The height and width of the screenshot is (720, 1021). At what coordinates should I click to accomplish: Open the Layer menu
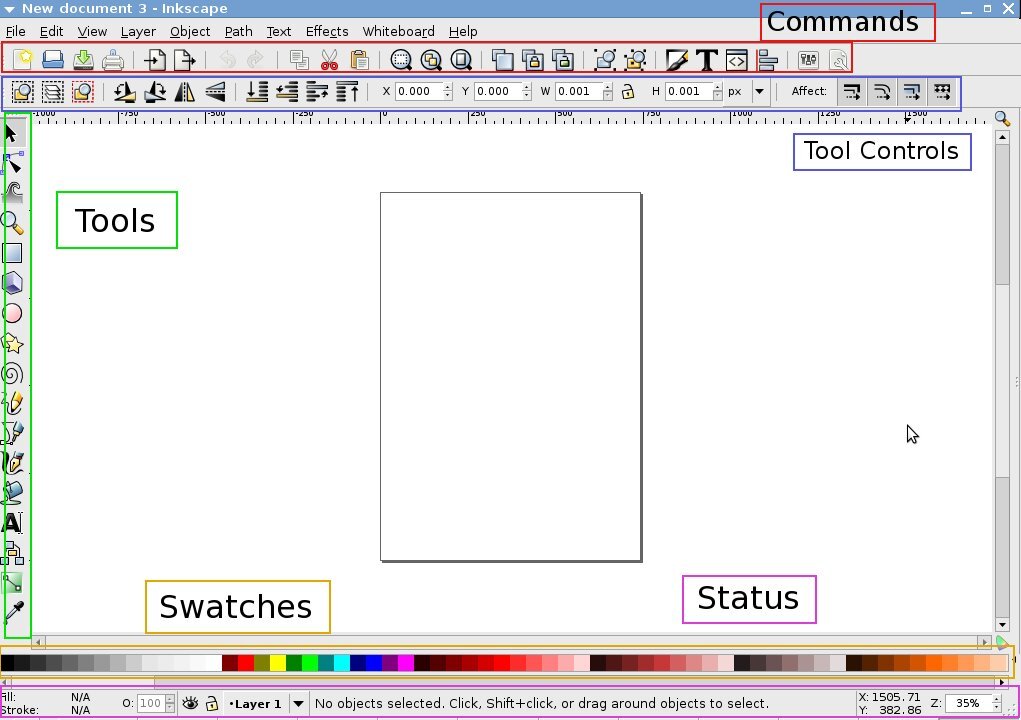click(138, 31)
